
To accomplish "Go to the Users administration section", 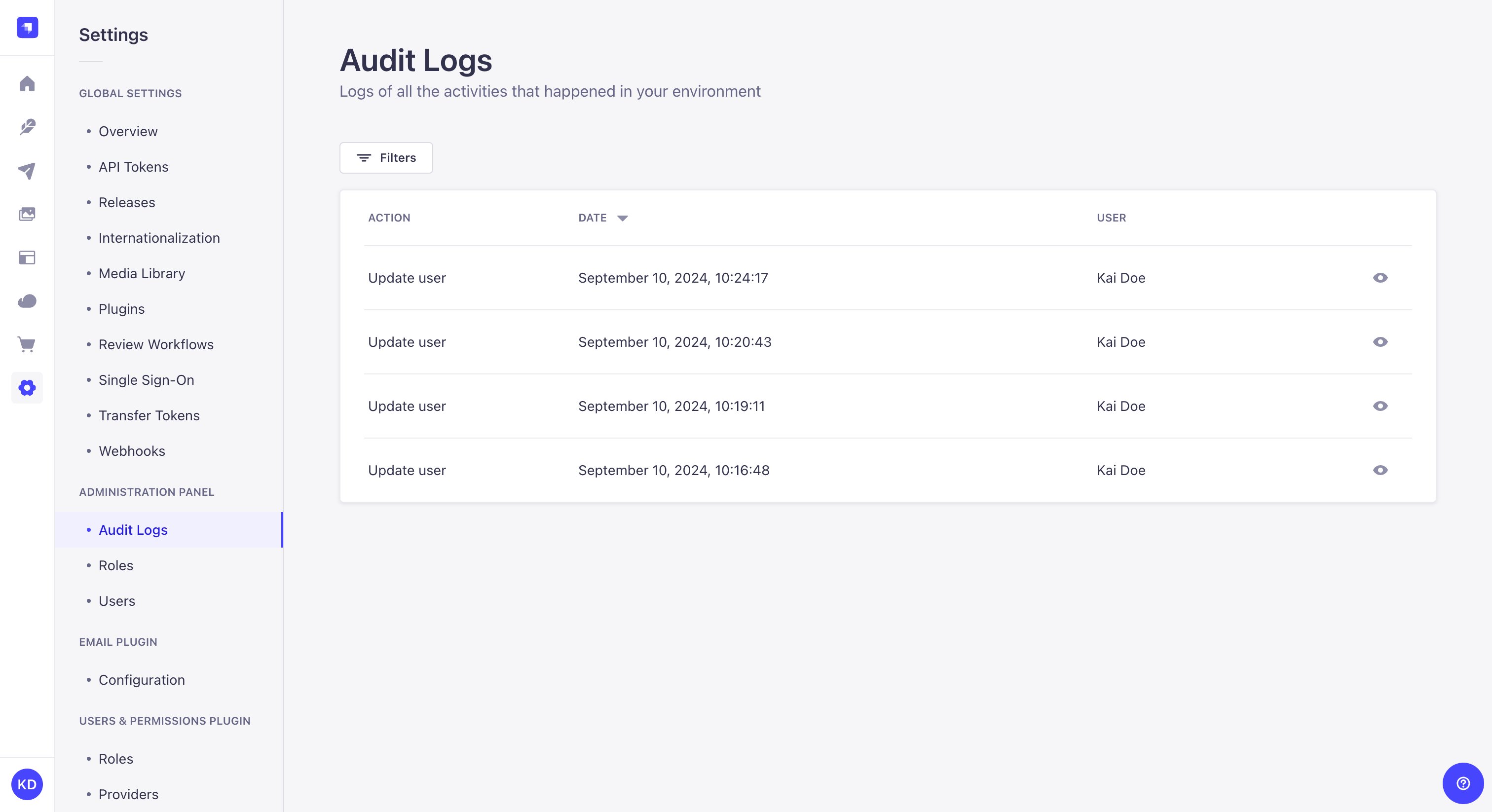I will tap(116, 601).
